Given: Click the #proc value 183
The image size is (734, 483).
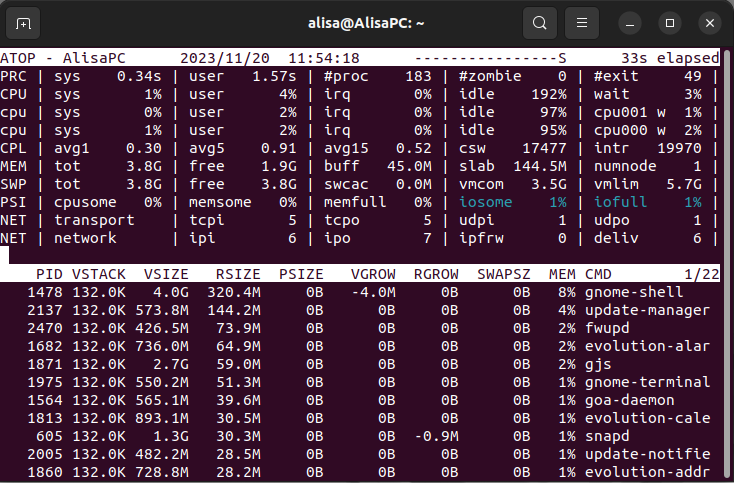Looking at the screenshot, I should point(418,76).
